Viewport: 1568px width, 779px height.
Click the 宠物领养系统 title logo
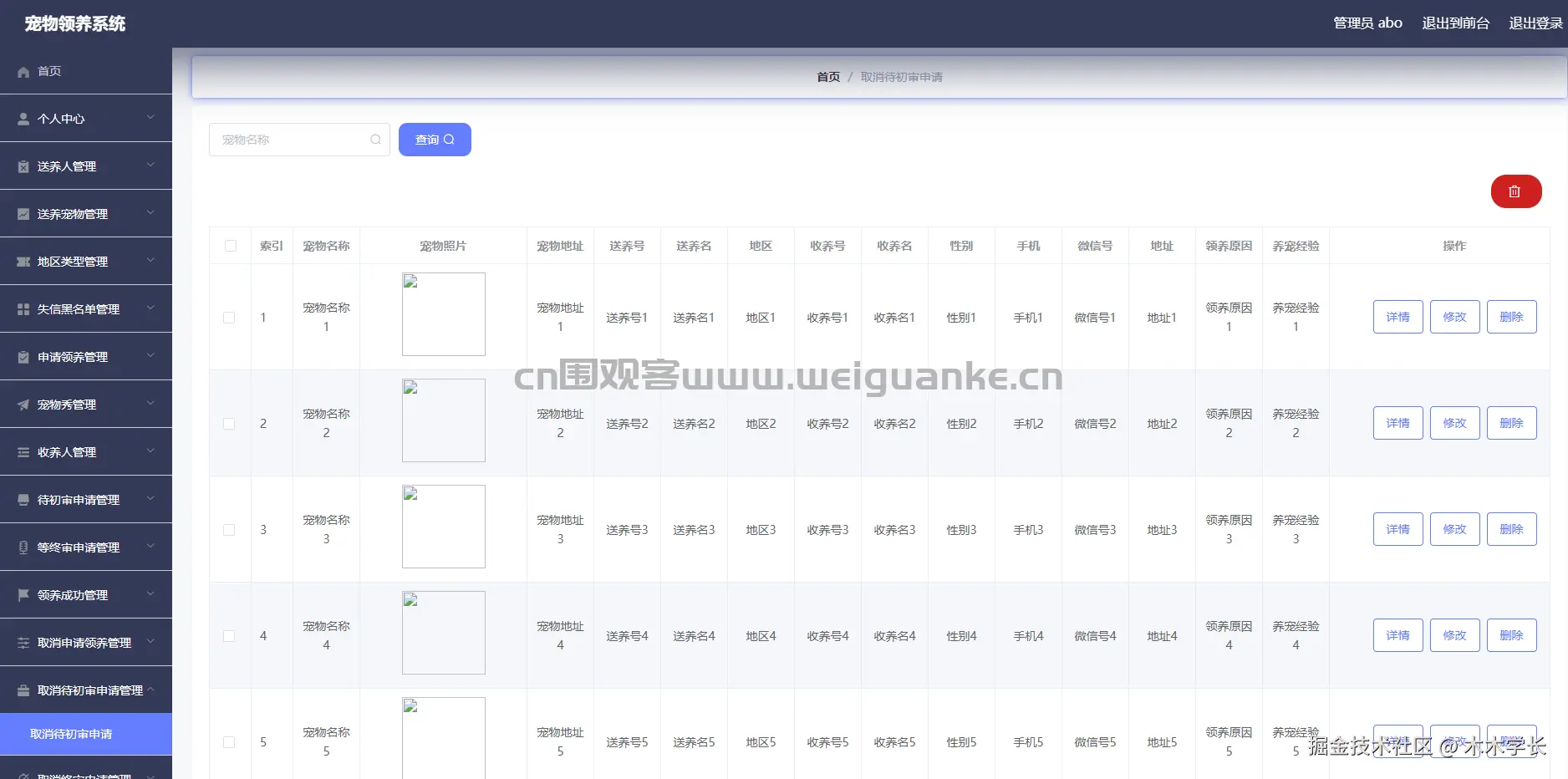(75, 23)
